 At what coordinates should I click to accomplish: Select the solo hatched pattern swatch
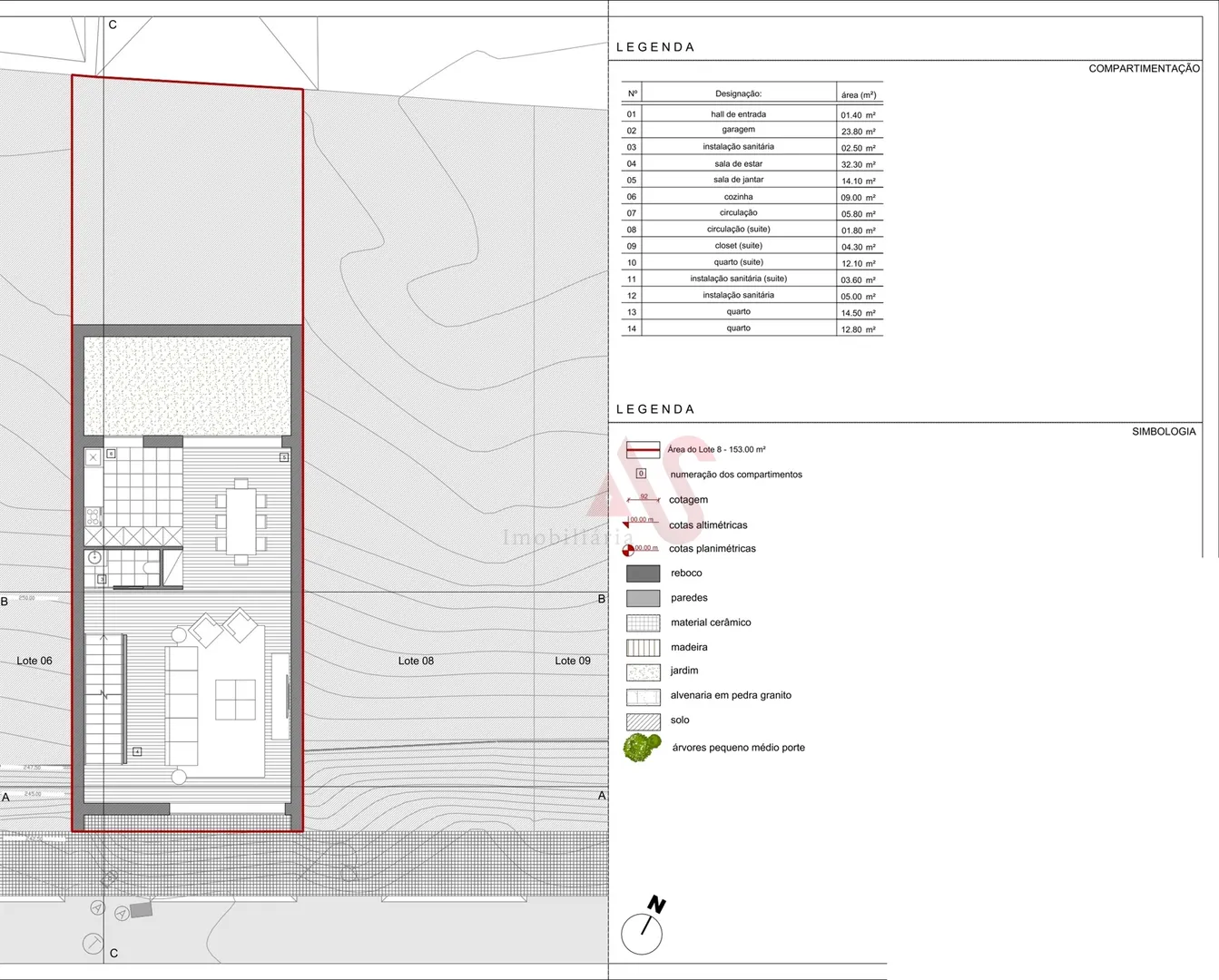[644, 721]
